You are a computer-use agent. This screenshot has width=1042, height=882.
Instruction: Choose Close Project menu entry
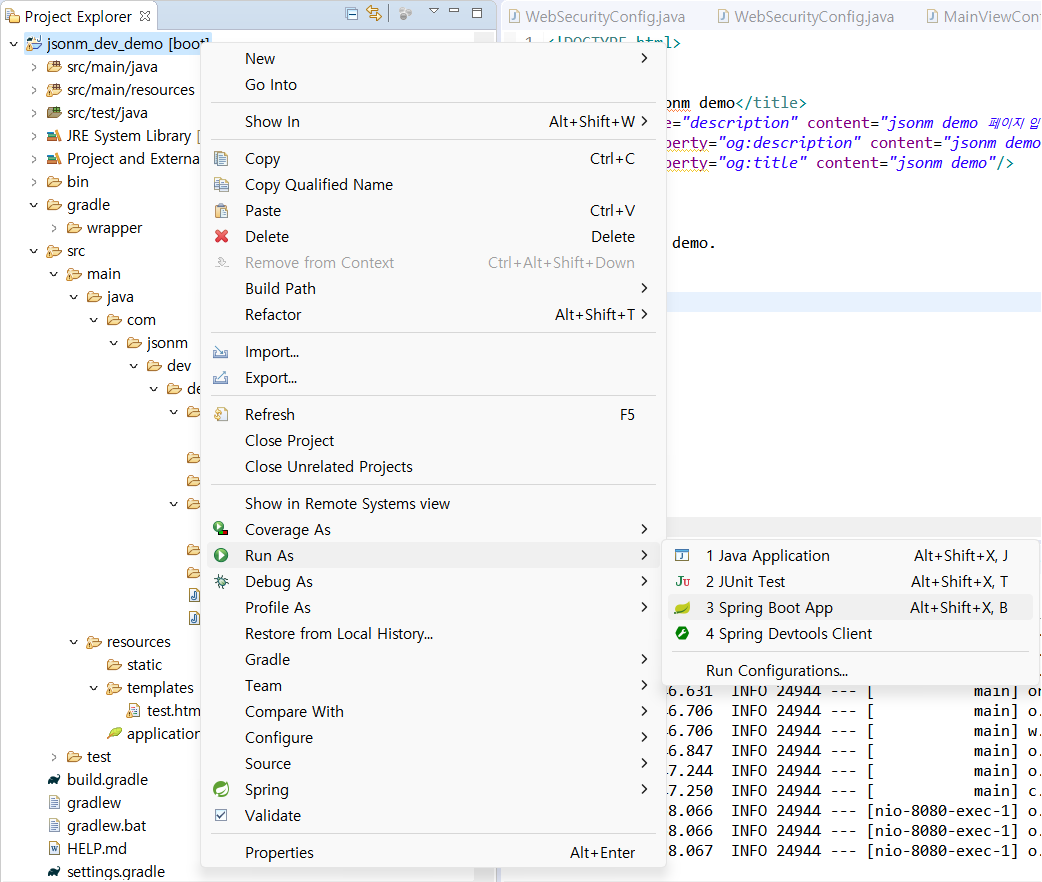point(433,441)
